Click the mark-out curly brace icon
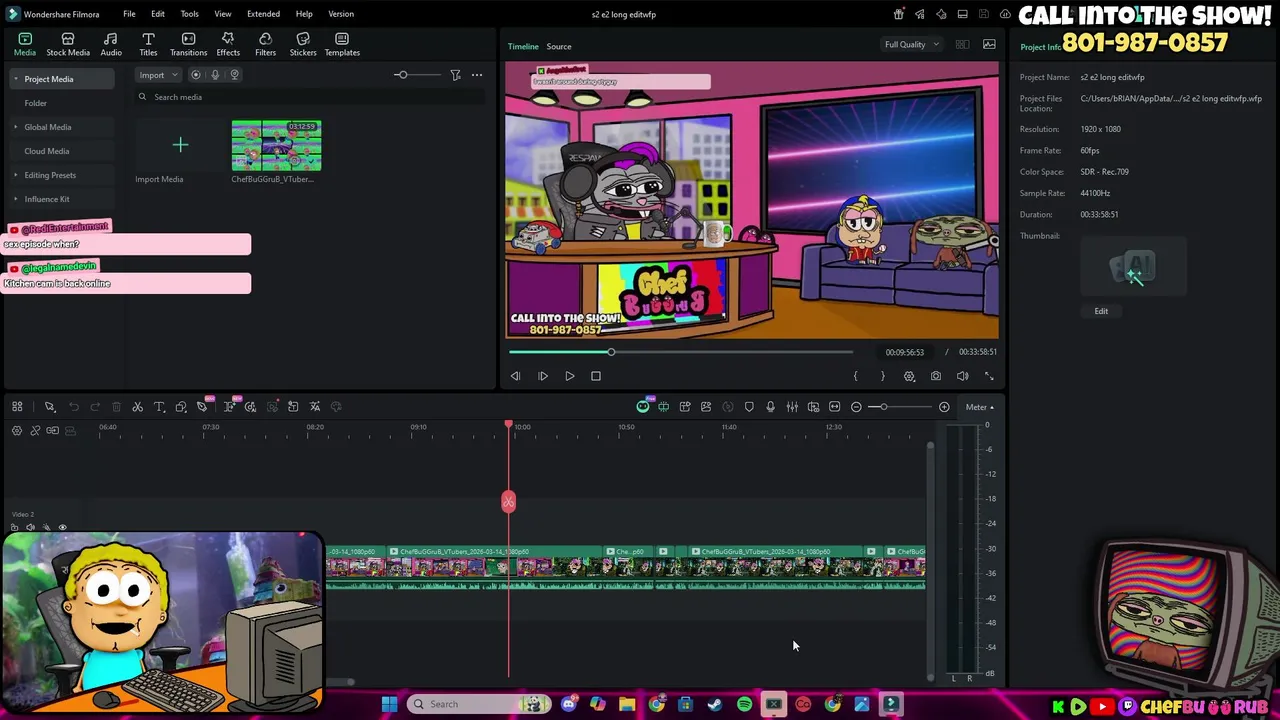 pyautogui.click(x=882, y=376)
